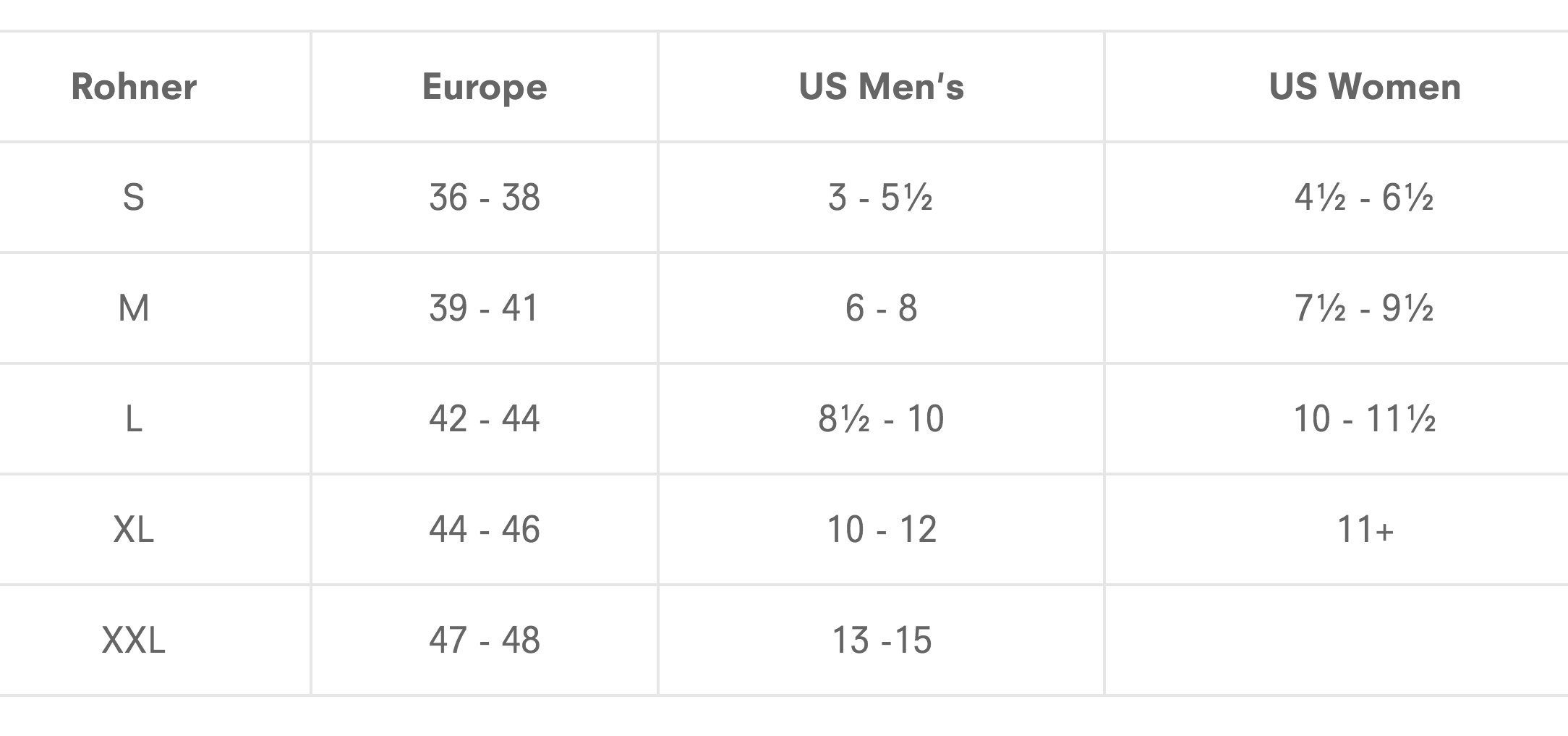The width and height of the screenshot is (1568, 736).
Task: Click the US Men's 3 - 5½ cell
Action: [881, 198]
